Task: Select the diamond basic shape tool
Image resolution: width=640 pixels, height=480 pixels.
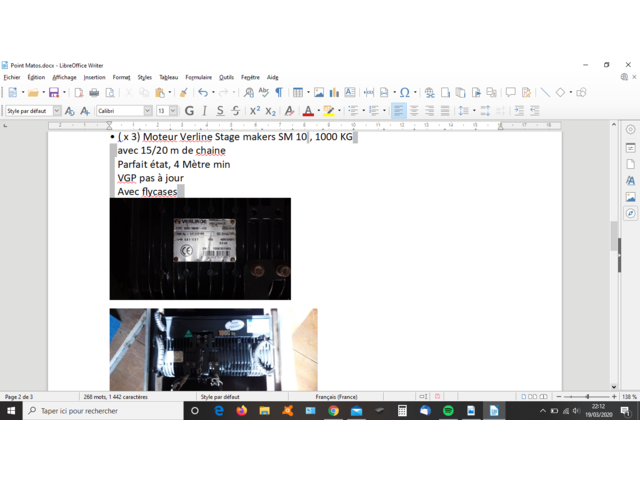Action: tap(560, 93)
